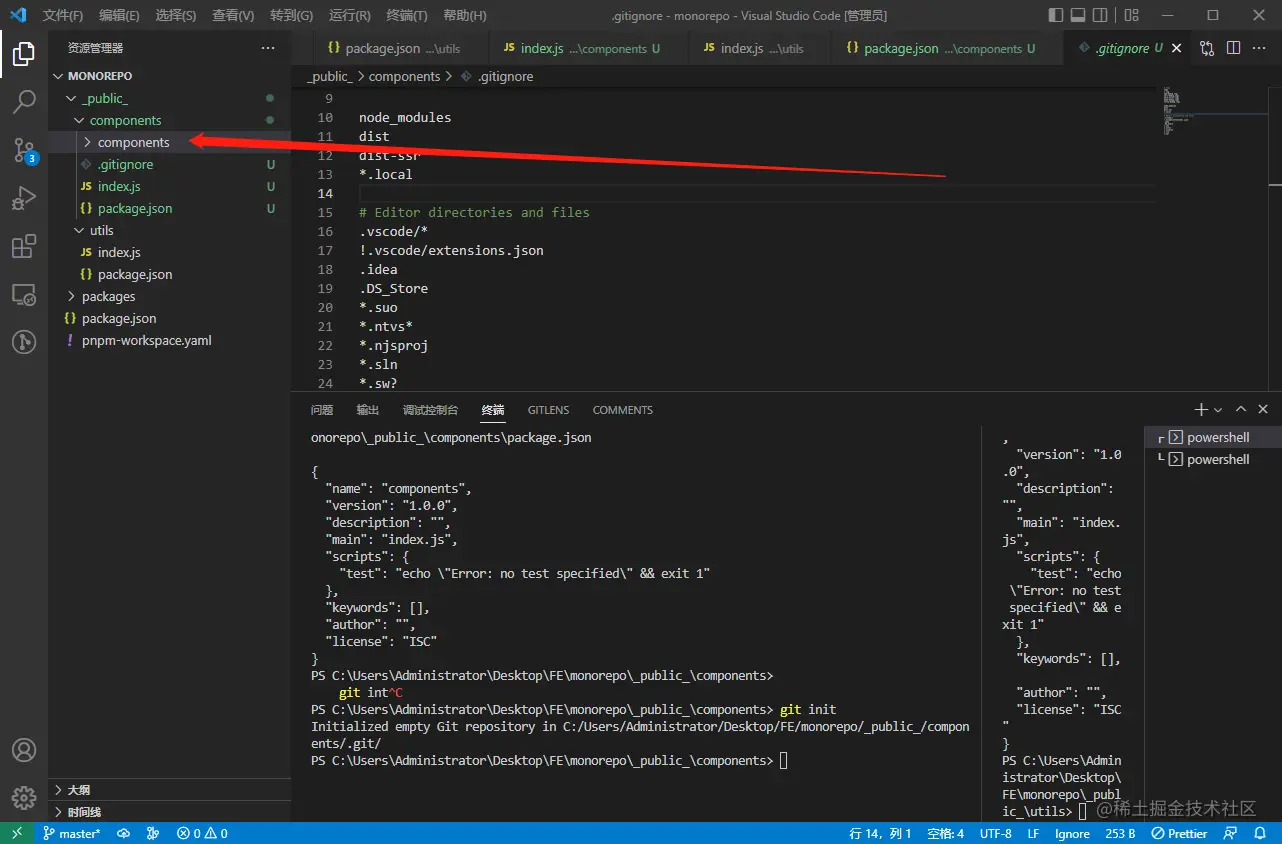This screenshot has width=1282, height=844.
Task: Click the Manage gear icon
Action: [x=24, y=797]
